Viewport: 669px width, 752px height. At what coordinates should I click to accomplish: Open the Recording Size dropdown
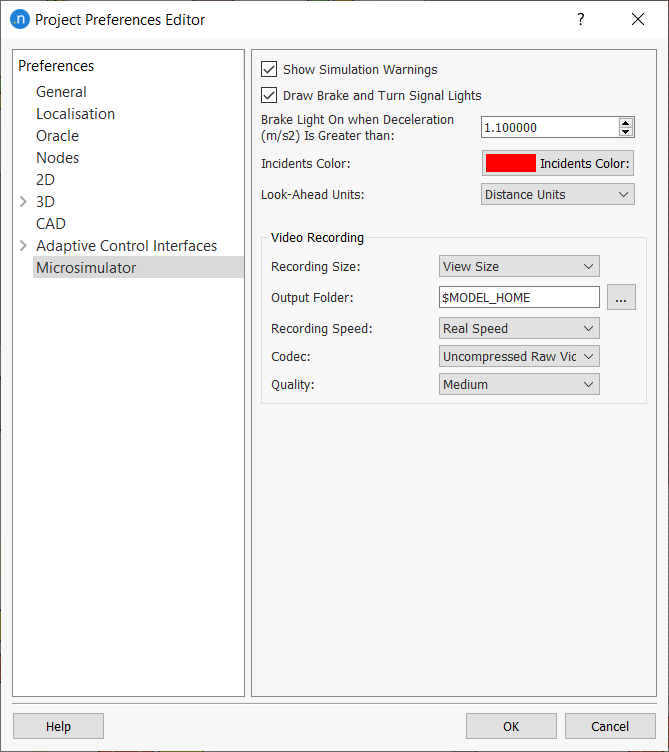pyautogui.click(x=519, y=267)
